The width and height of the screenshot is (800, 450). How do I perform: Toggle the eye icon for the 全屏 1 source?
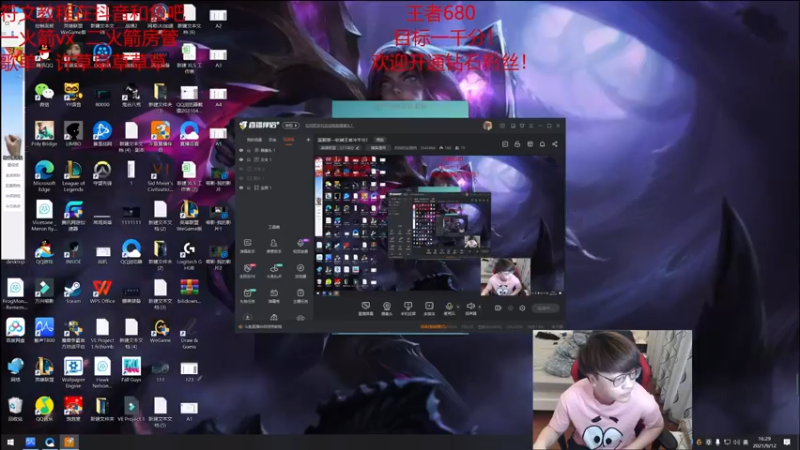pos(241,188)
